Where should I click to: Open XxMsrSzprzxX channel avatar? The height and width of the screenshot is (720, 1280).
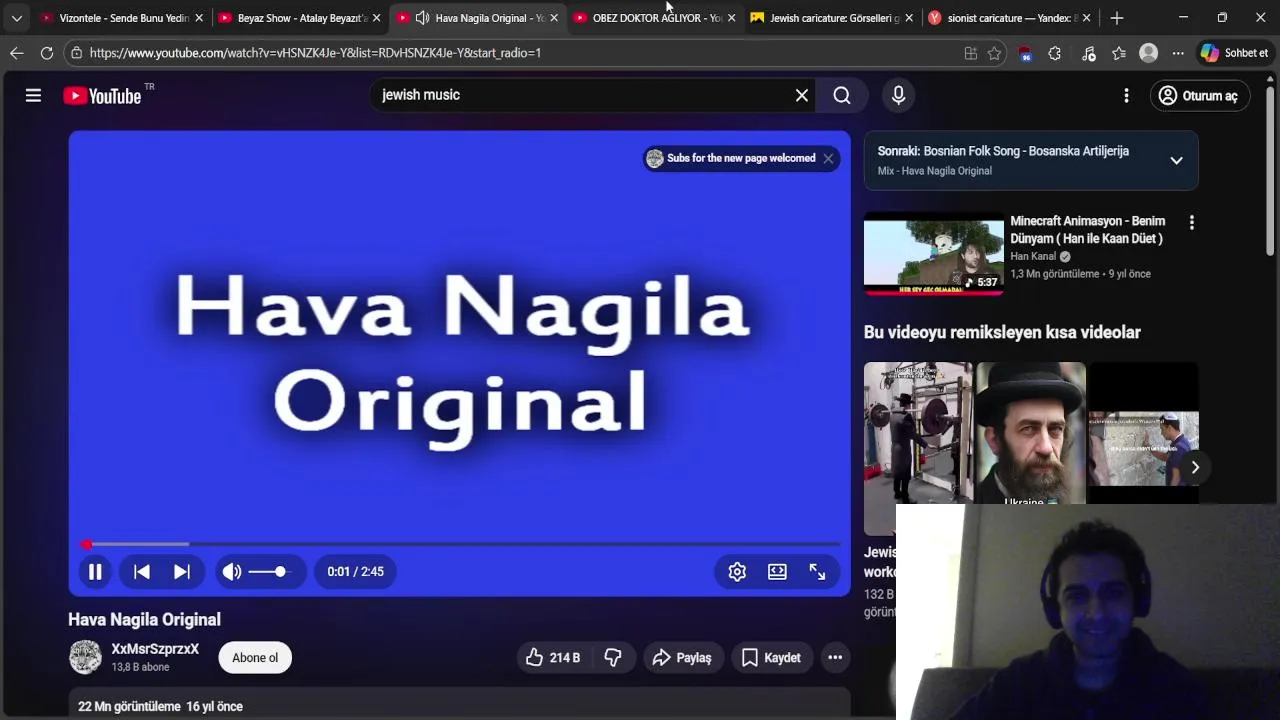click(85, 657)
